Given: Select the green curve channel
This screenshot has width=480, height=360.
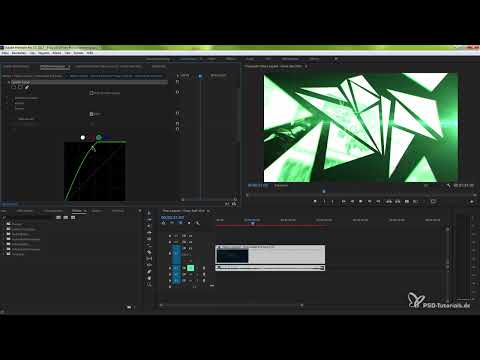Looking at the screenshot, I should (x=99, y=137).
